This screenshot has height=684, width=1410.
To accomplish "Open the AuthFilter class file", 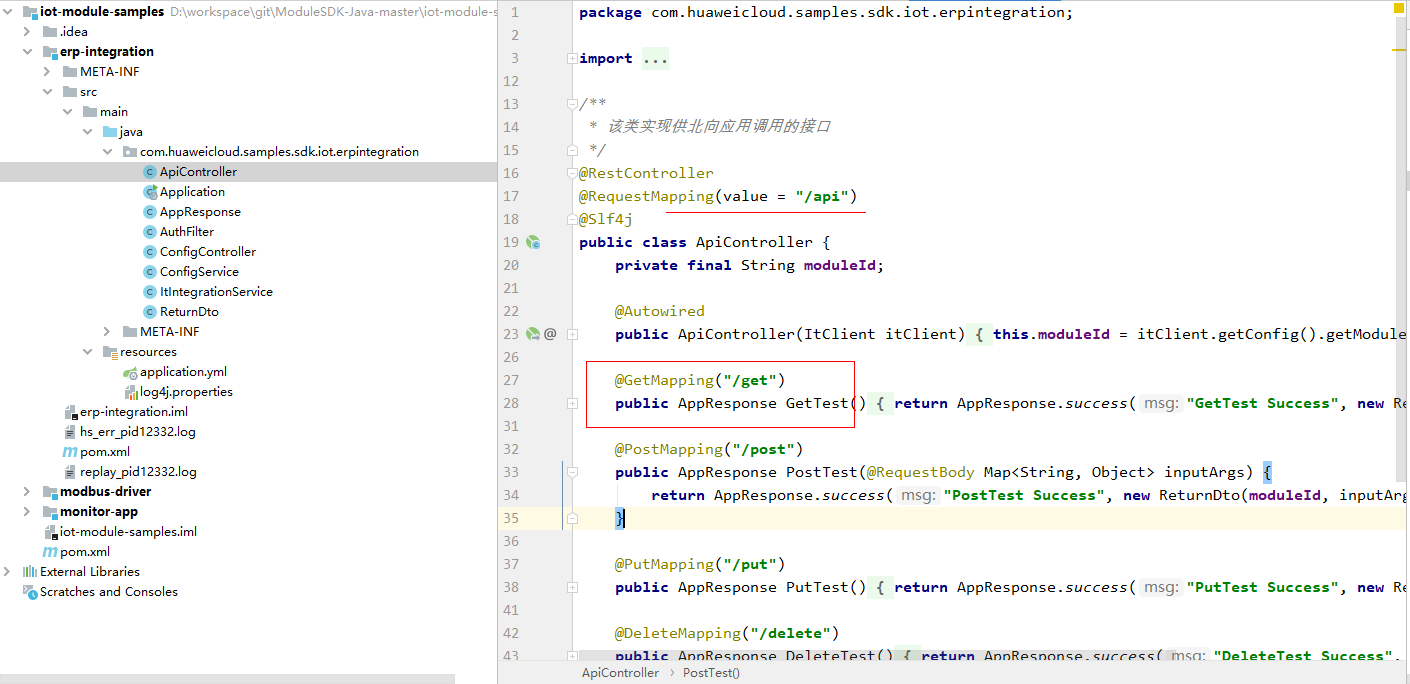I will 187,232.
